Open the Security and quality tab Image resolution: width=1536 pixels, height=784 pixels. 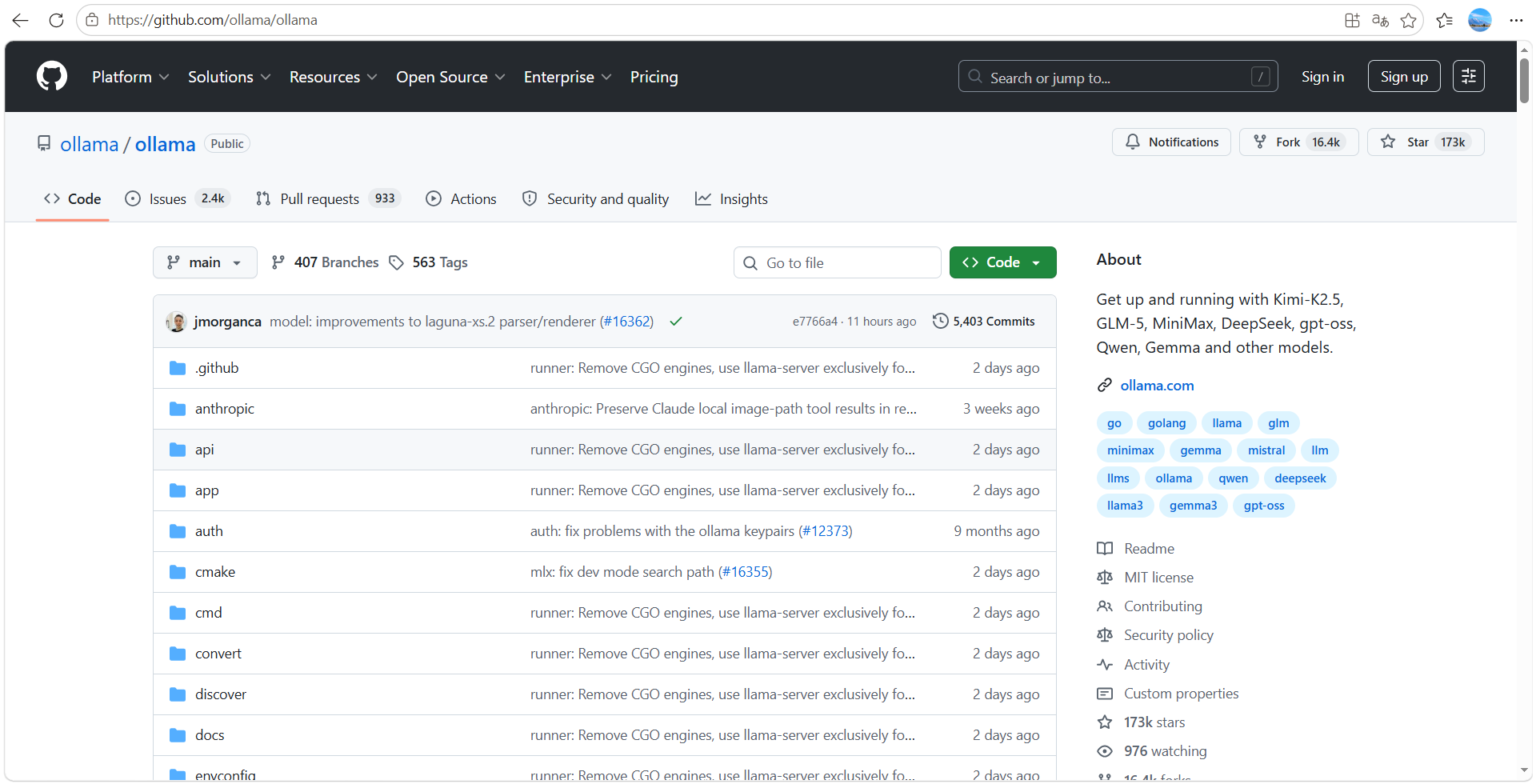click(x=596, y=198)
